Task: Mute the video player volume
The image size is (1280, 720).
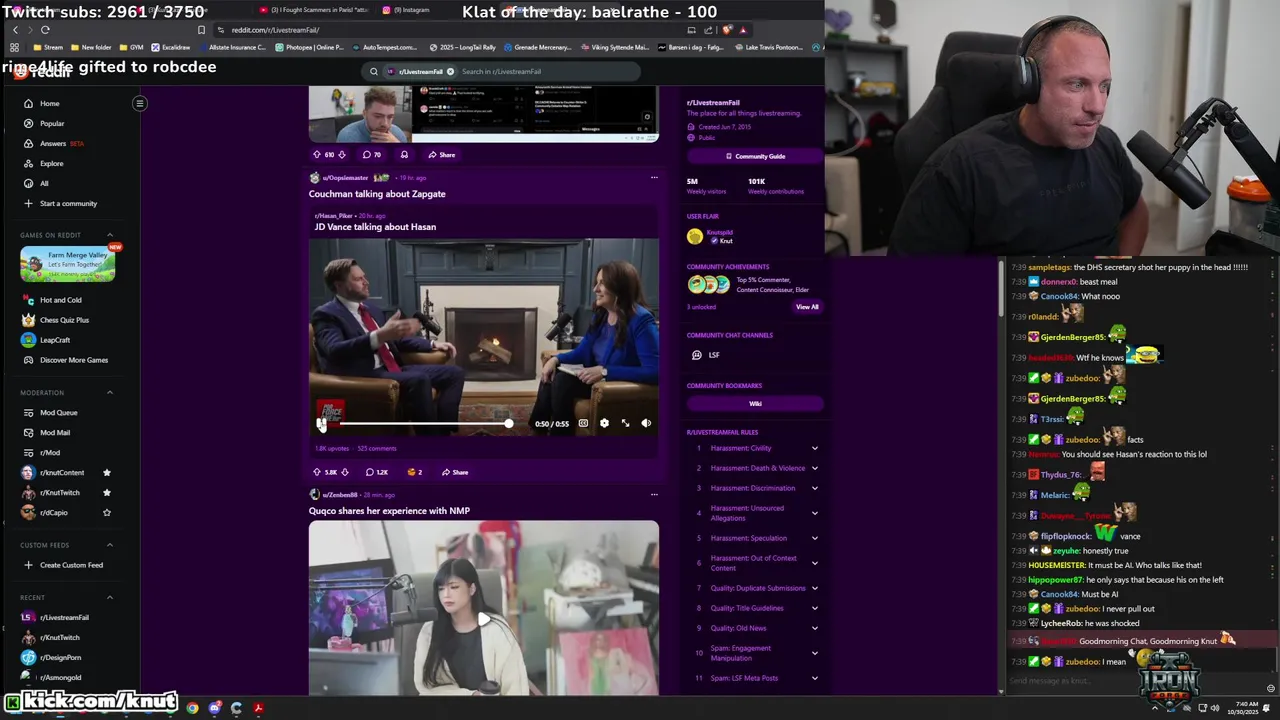Action: click(646, 423)
